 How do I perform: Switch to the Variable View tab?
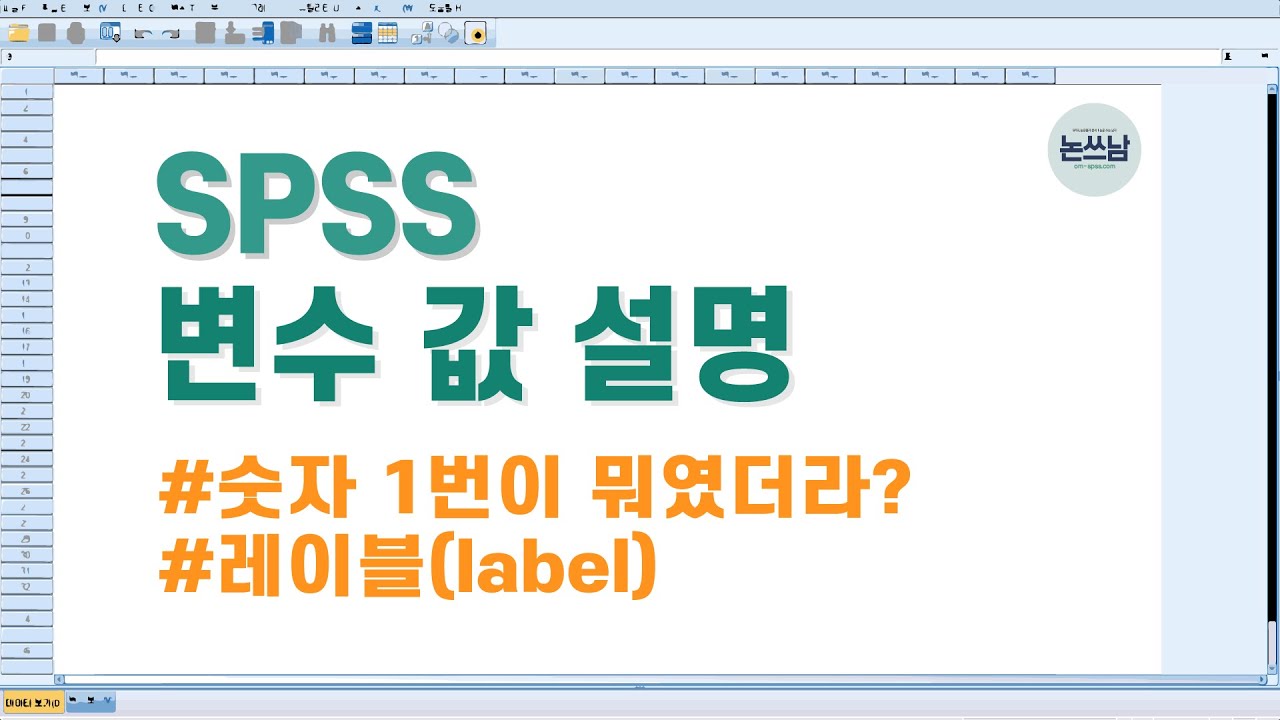pyautogui.click(x=91, y=701)
